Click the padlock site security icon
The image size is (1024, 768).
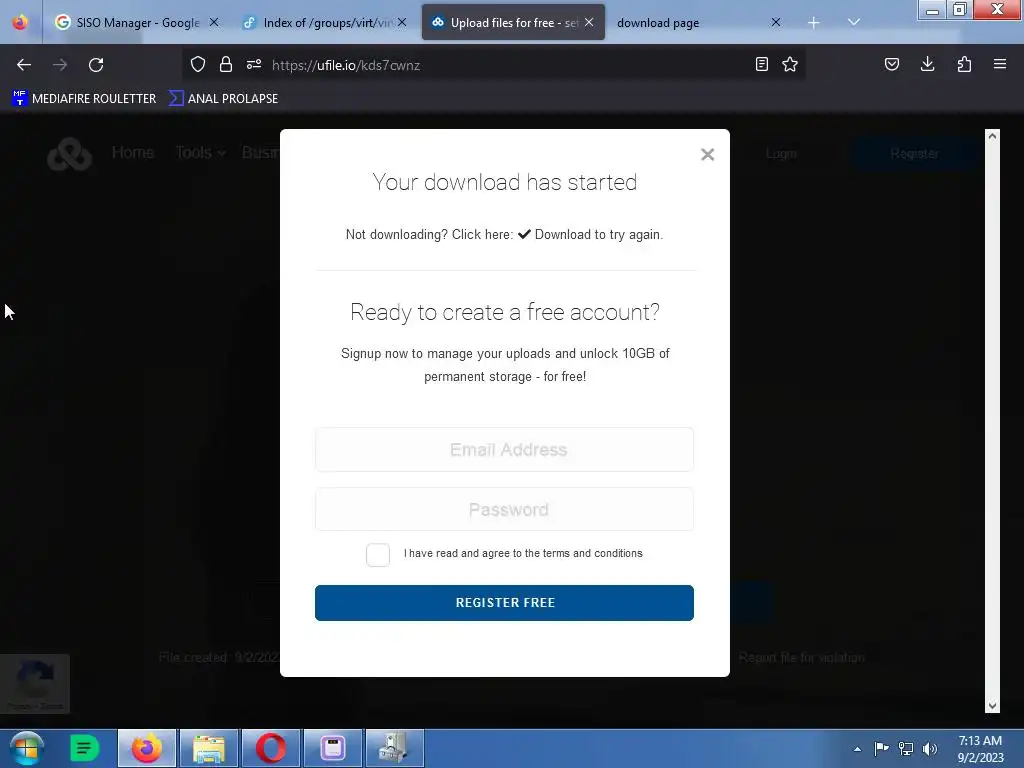(x=226, y=64)
